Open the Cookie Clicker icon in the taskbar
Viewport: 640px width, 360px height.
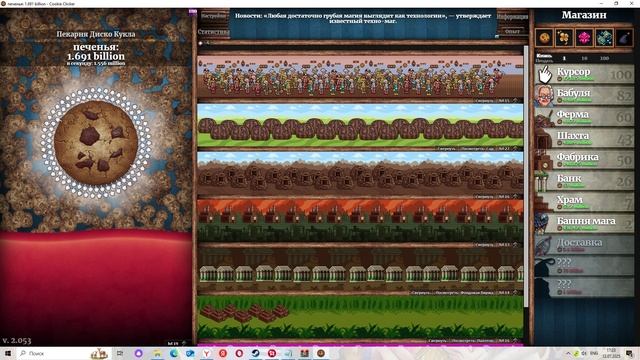coord(321,353)
